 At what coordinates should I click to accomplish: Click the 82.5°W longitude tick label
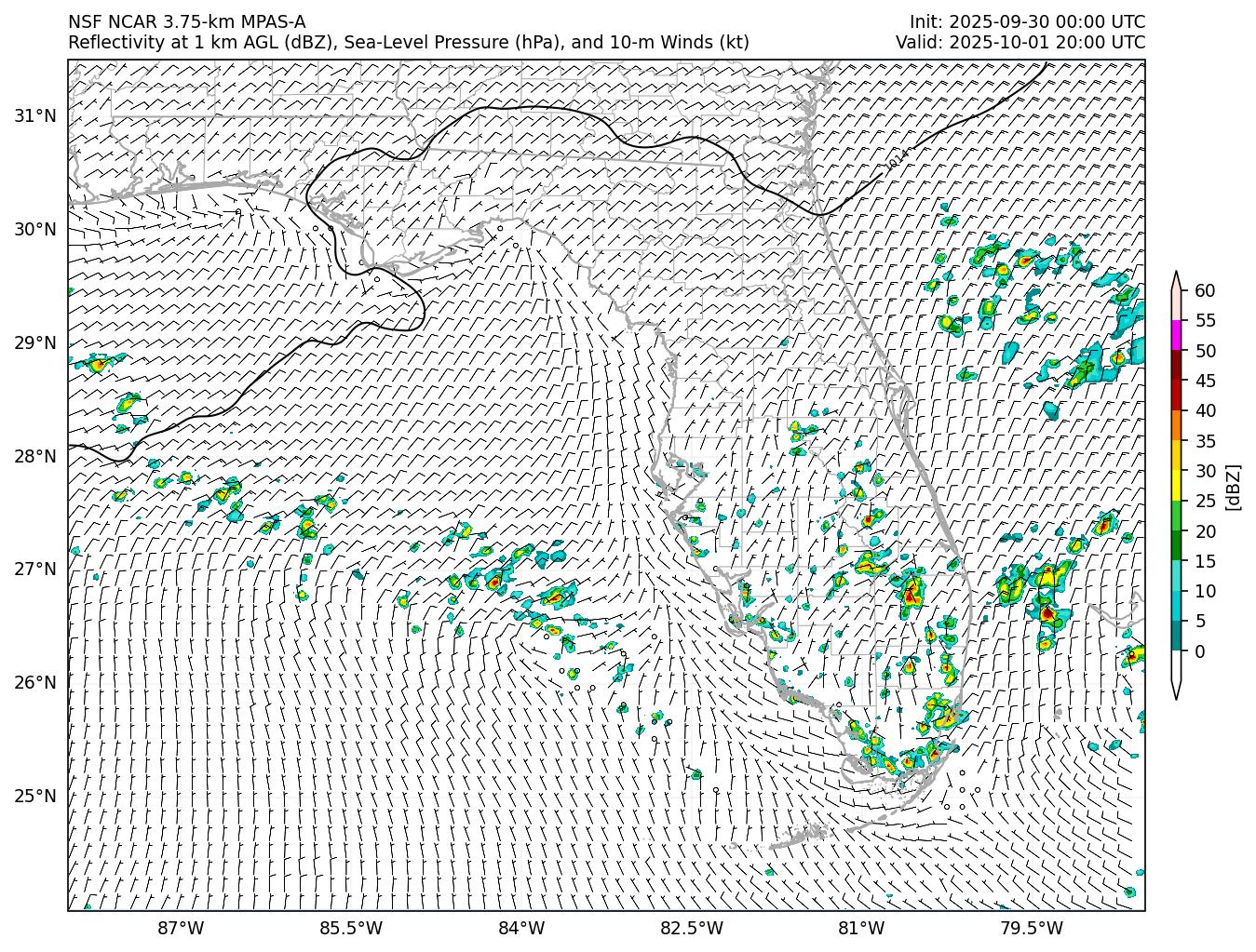point(691,928)
